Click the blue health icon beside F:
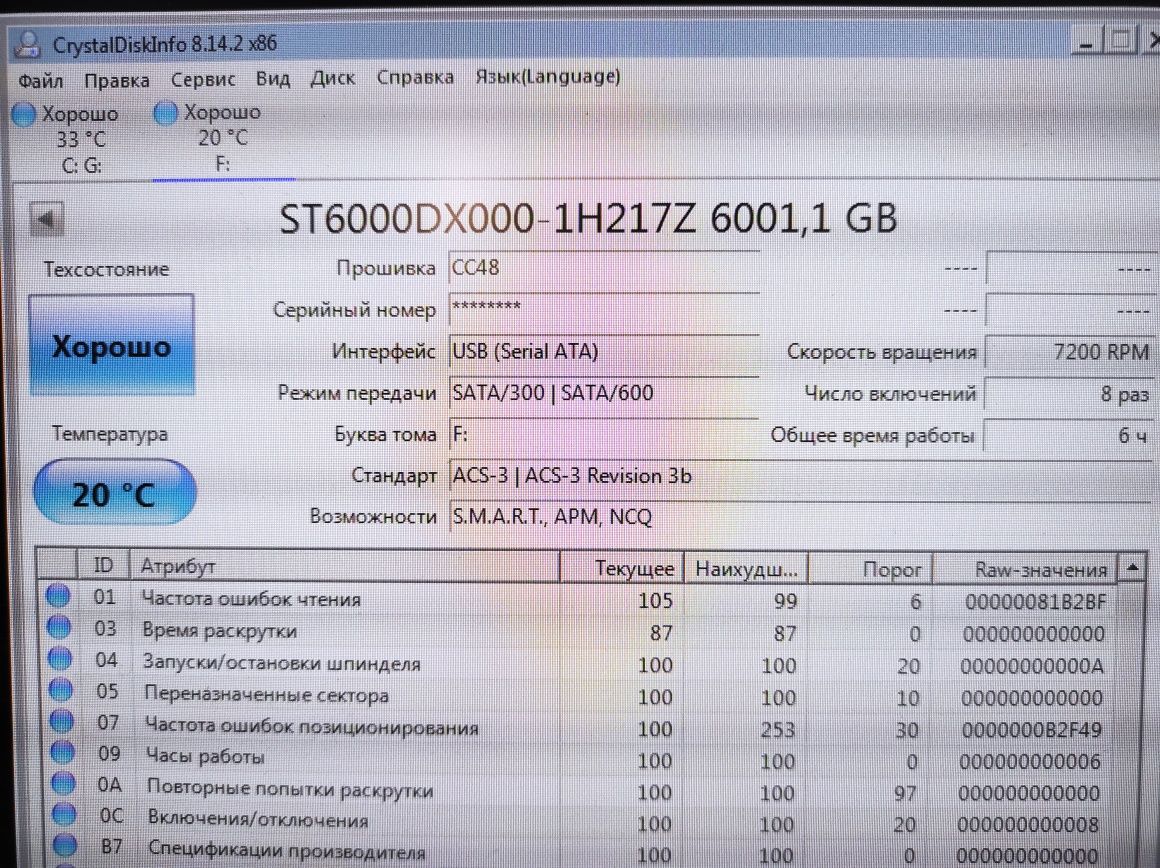1160x868 pixels. (166, 113)
